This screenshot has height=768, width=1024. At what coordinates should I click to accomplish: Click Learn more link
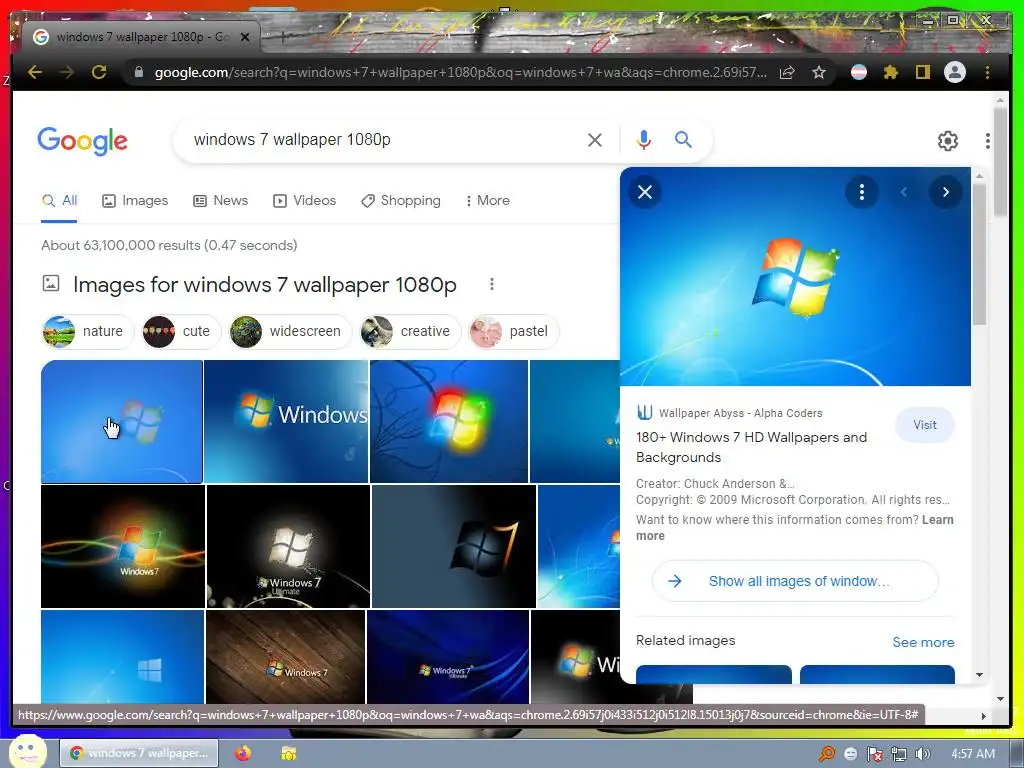[x=795, y=528]
